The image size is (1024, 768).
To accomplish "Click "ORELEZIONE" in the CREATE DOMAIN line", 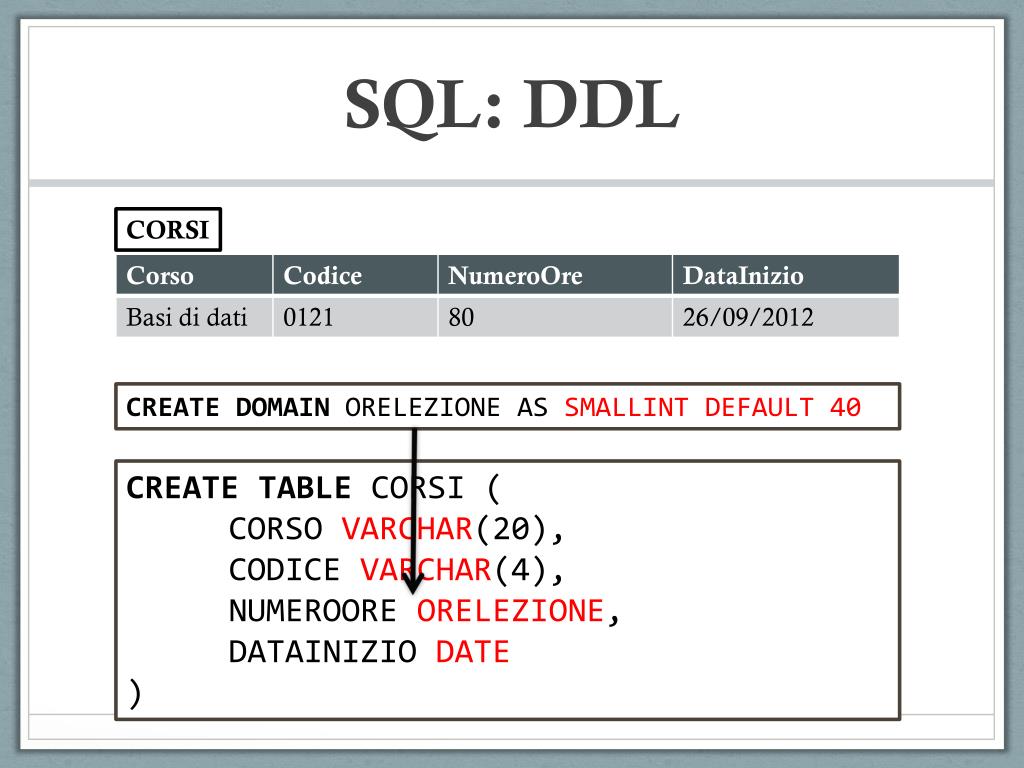I will [423, 407].
